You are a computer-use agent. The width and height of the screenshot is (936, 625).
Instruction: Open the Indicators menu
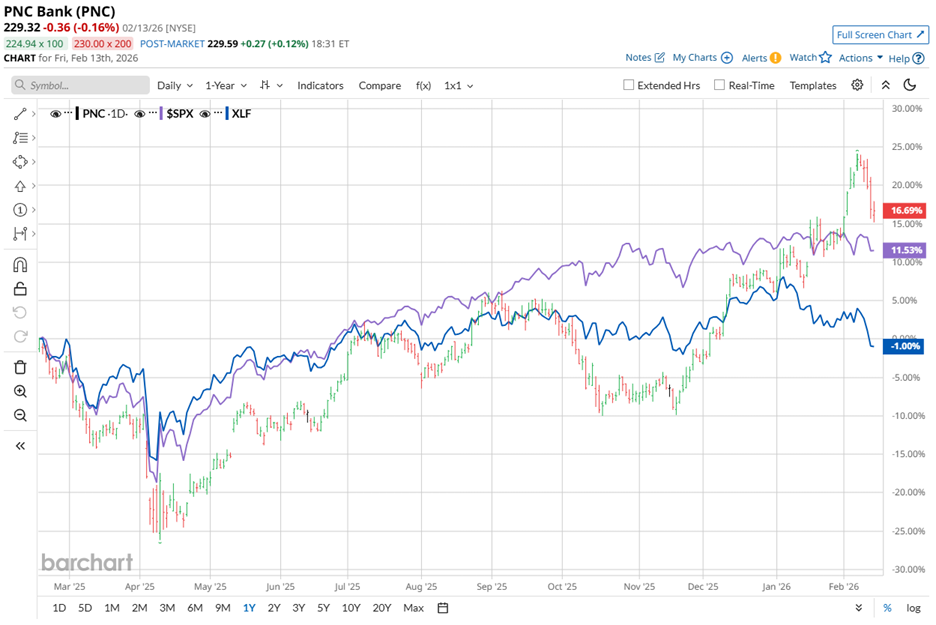pos(320,86)
